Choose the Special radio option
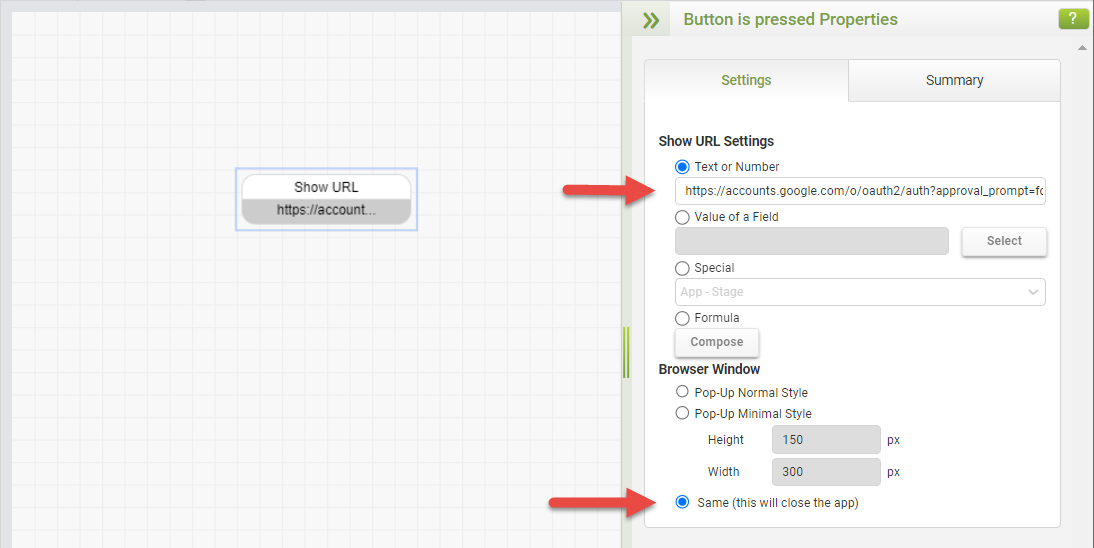The image size is (1094, 548). coord(682,268)
